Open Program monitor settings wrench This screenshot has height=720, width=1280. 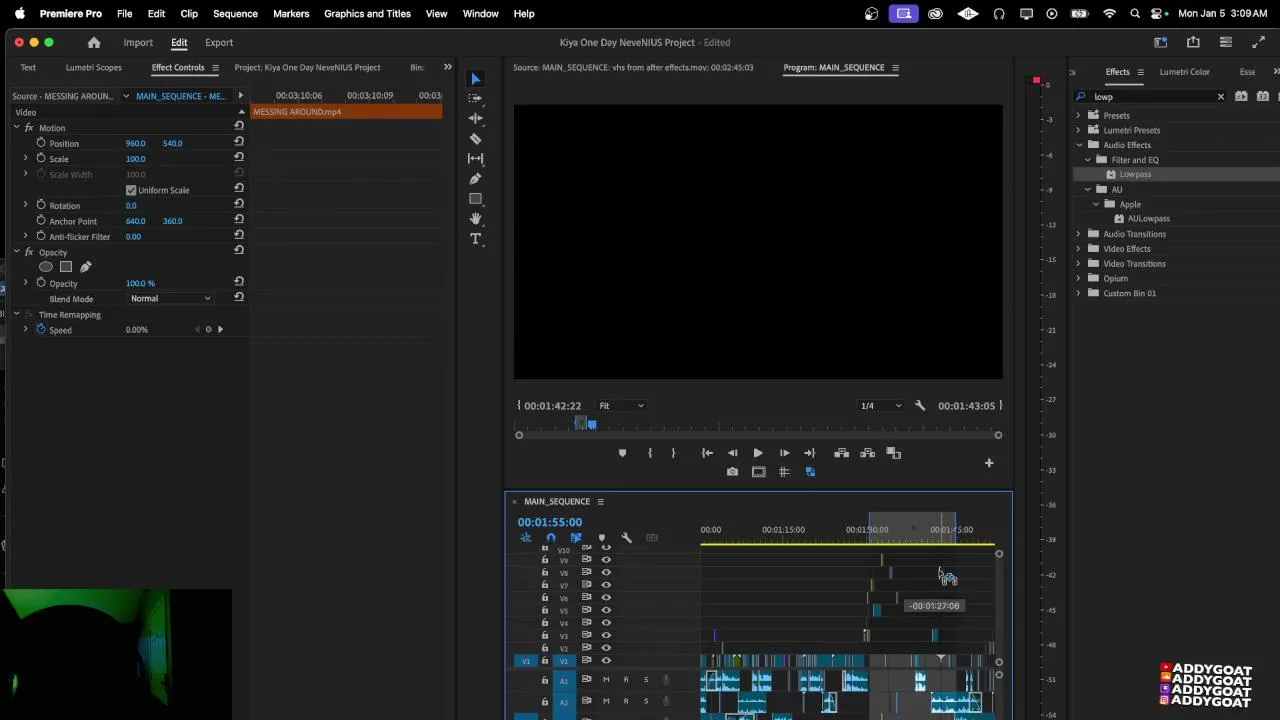point(920,406)
